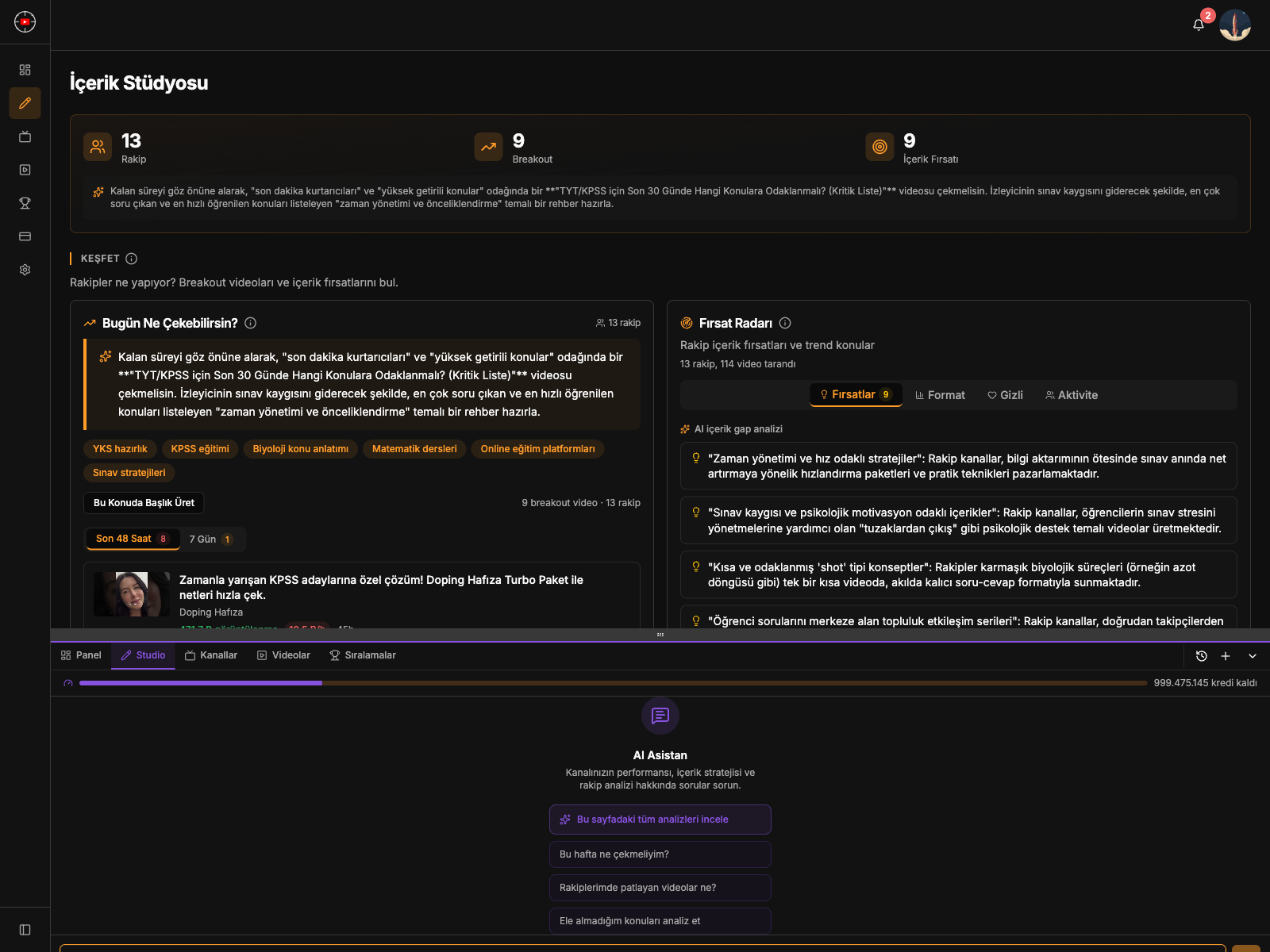Open the Sıralamalar tab in bottom bar
The height and width of the screenshot is (952, 1270).
363,655
